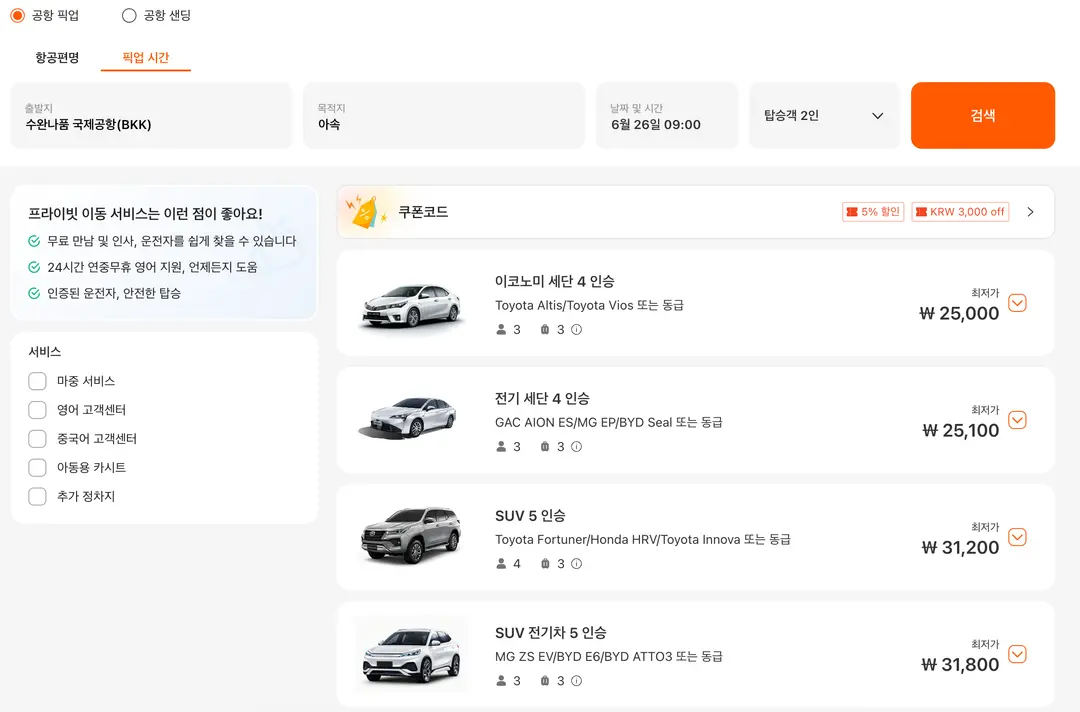Click info icon on SUV 5 인승 luggage
Screen dimensions: 1080x712
pyautogui.click(x=577, y=564)
